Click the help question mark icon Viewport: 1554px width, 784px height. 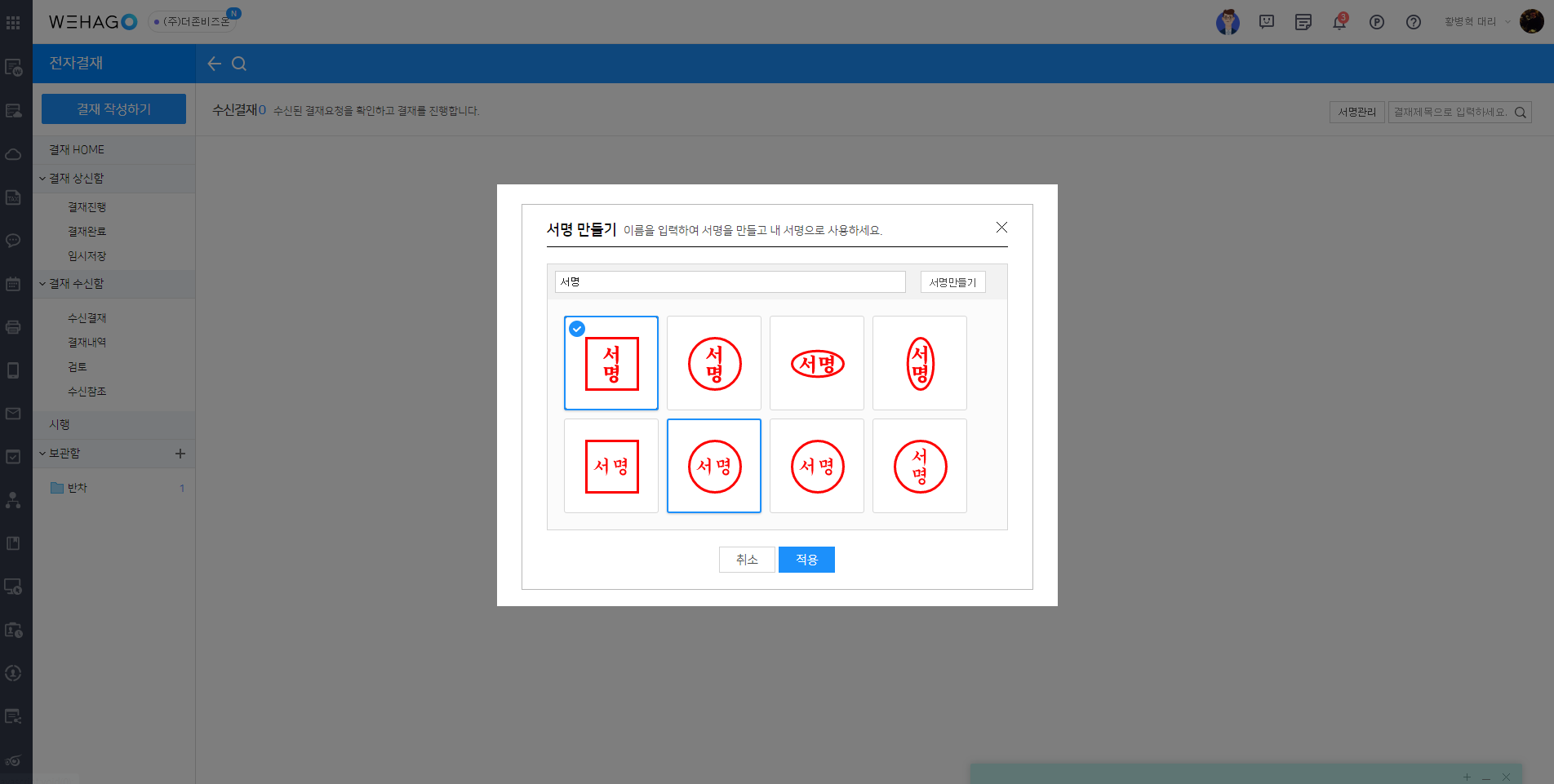pyautogui.click(x=1414, y=22)
